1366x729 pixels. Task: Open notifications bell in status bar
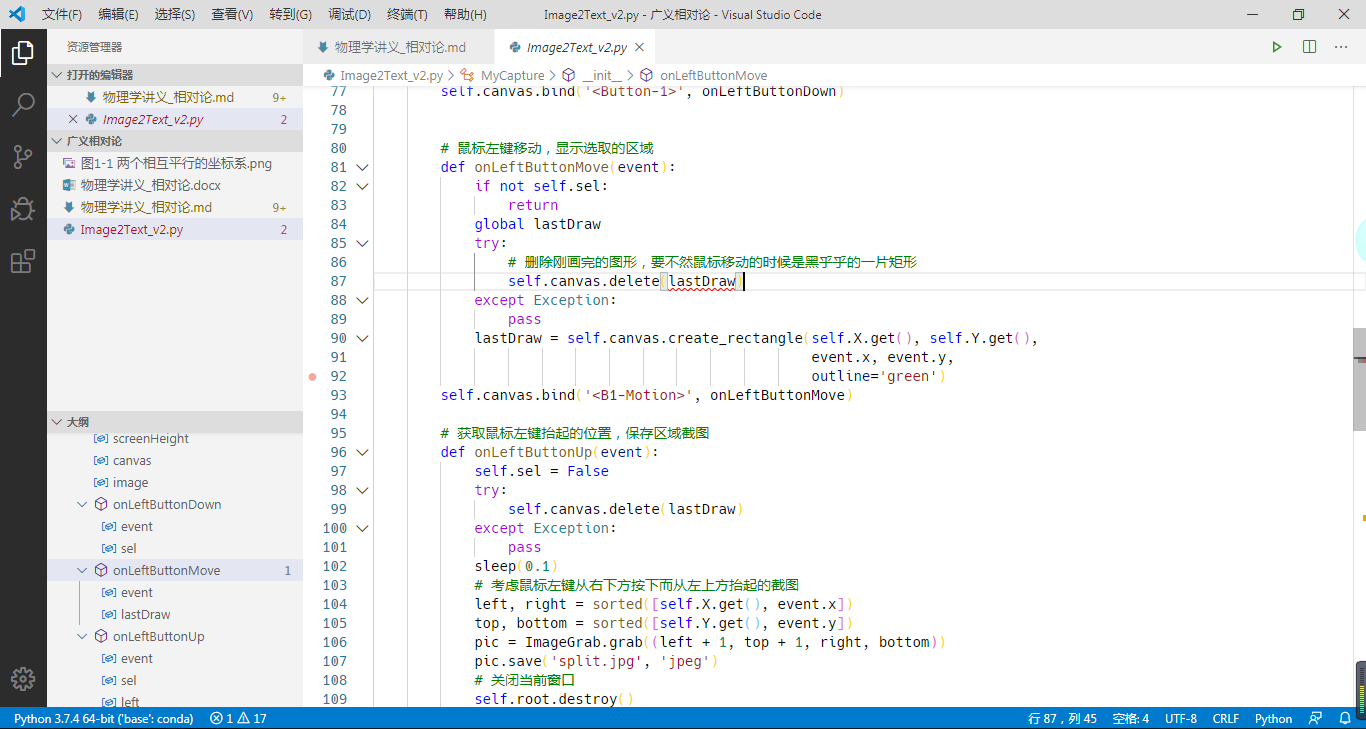(x=1346, y=718)
